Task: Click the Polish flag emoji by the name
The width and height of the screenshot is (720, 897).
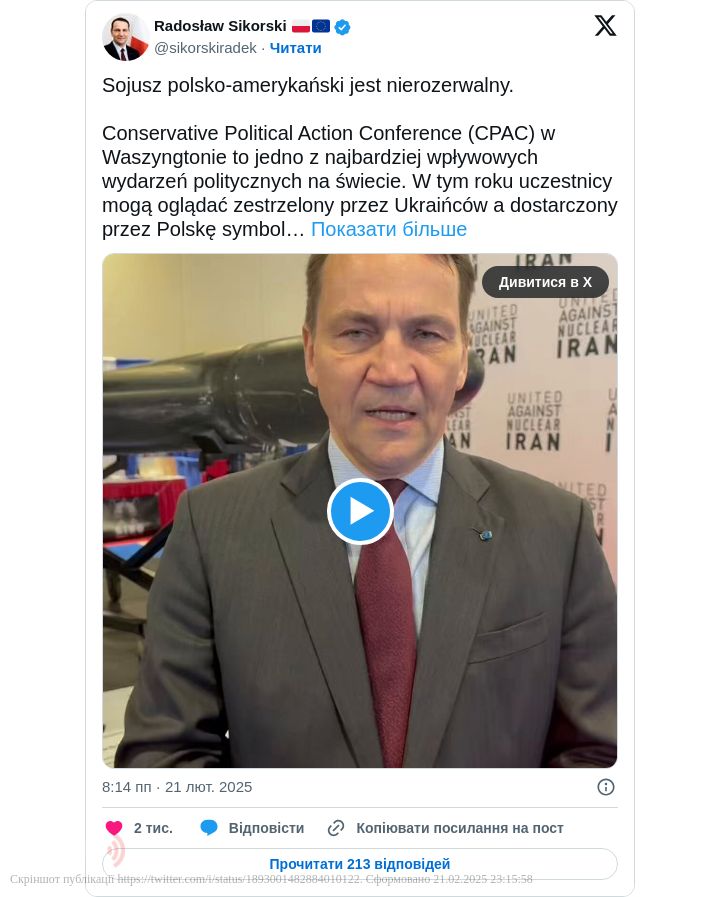Action: point(301,27)
